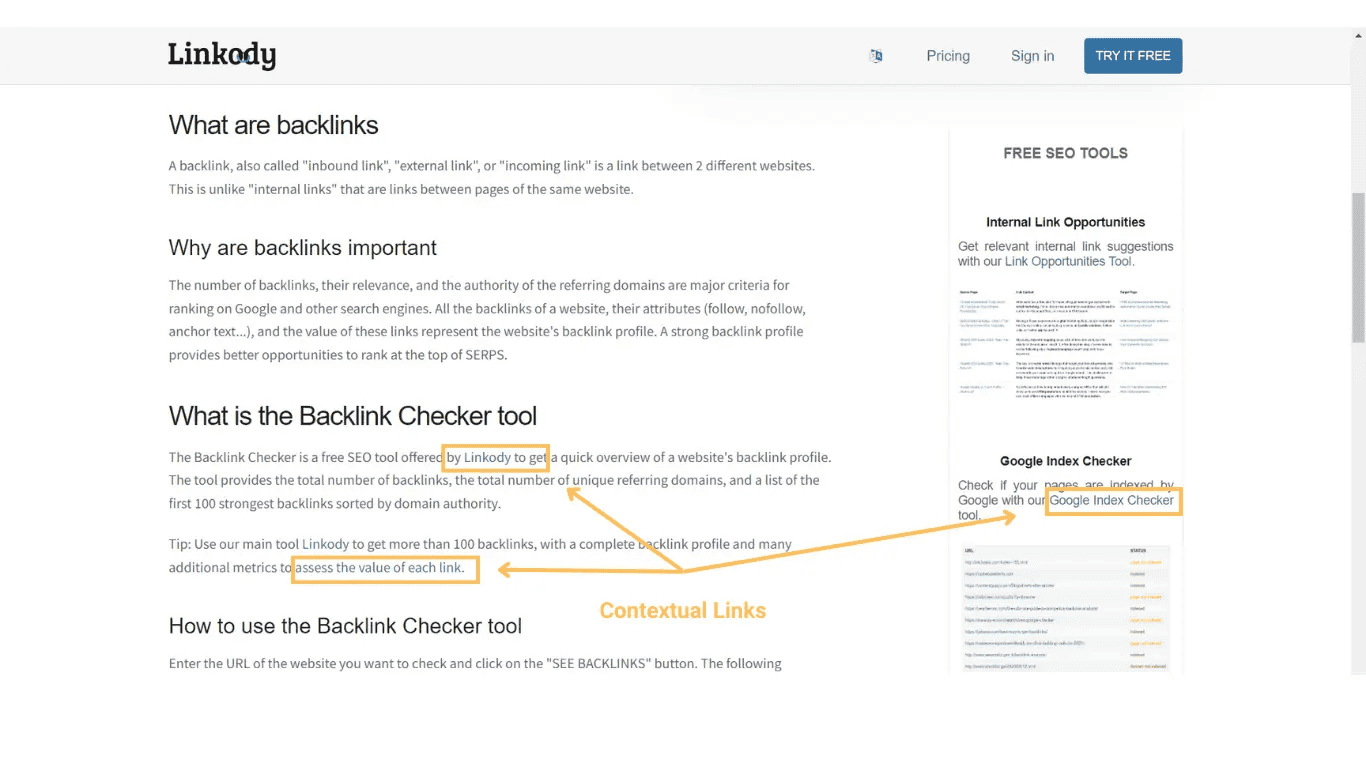Open the Pricing page
The image size is (1366, 768).
(x=947, y=56)
